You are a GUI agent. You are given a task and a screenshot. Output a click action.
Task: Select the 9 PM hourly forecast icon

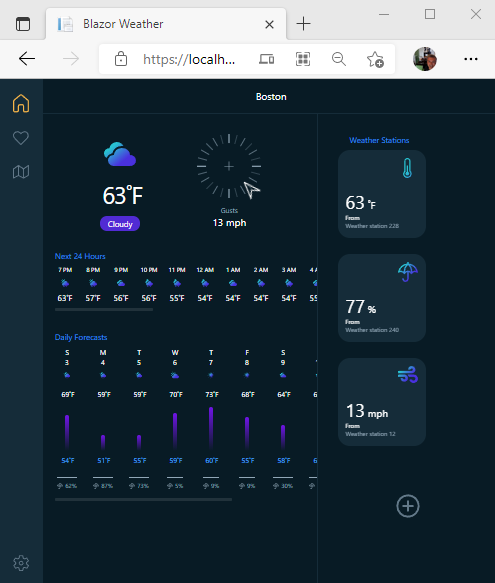pyautogui.click(x=121, y=283)
